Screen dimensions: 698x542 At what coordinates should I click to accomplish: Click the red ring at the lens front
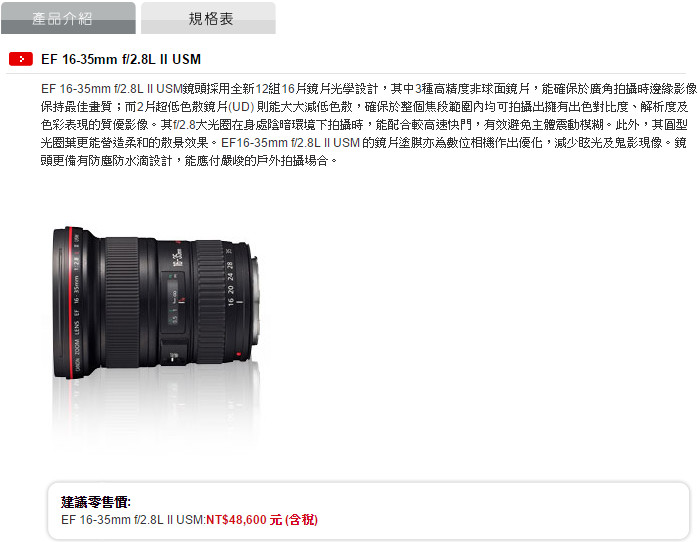point(69,303)
